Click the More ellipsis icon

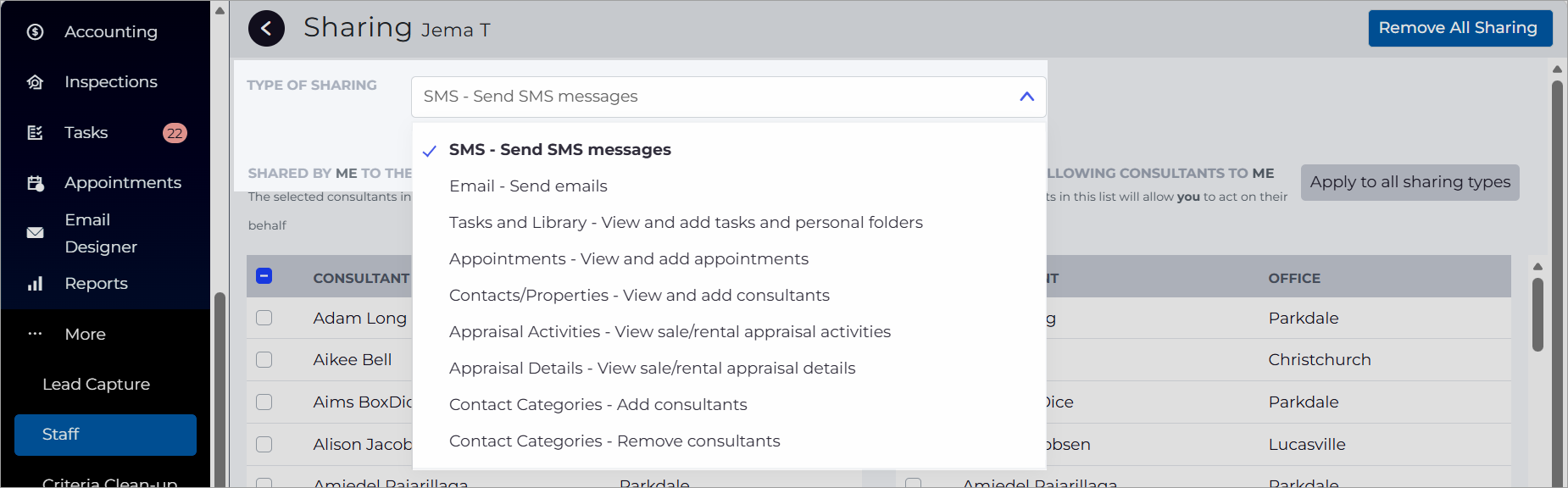click(35, 334)
